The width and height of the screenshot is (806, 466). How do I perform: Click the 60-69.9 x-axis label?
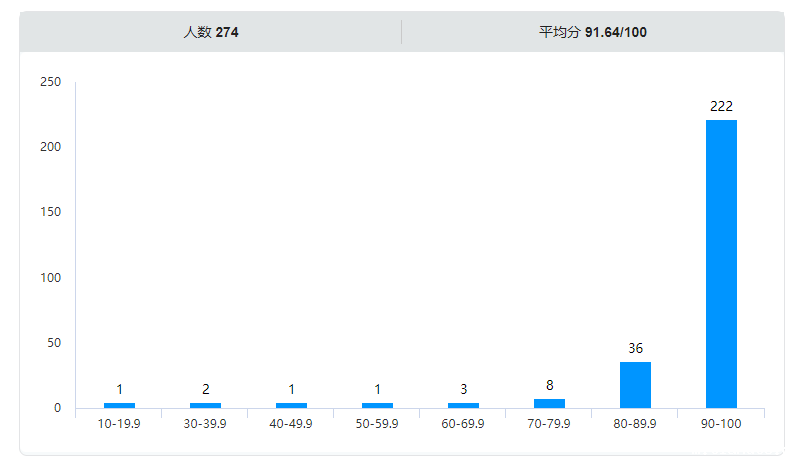(x=463, y=424)
